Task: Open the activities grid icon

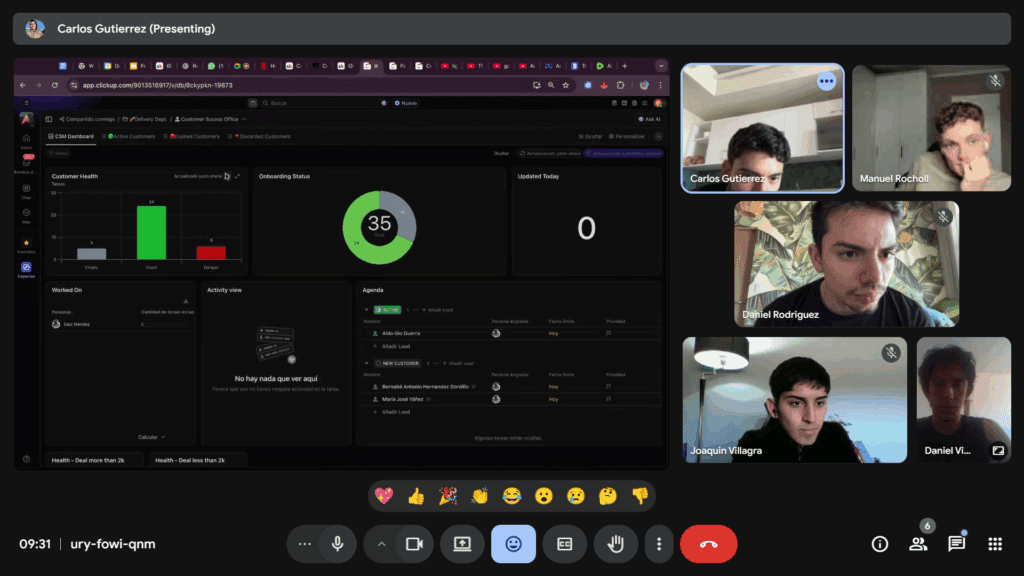Action: coord(994,544)
